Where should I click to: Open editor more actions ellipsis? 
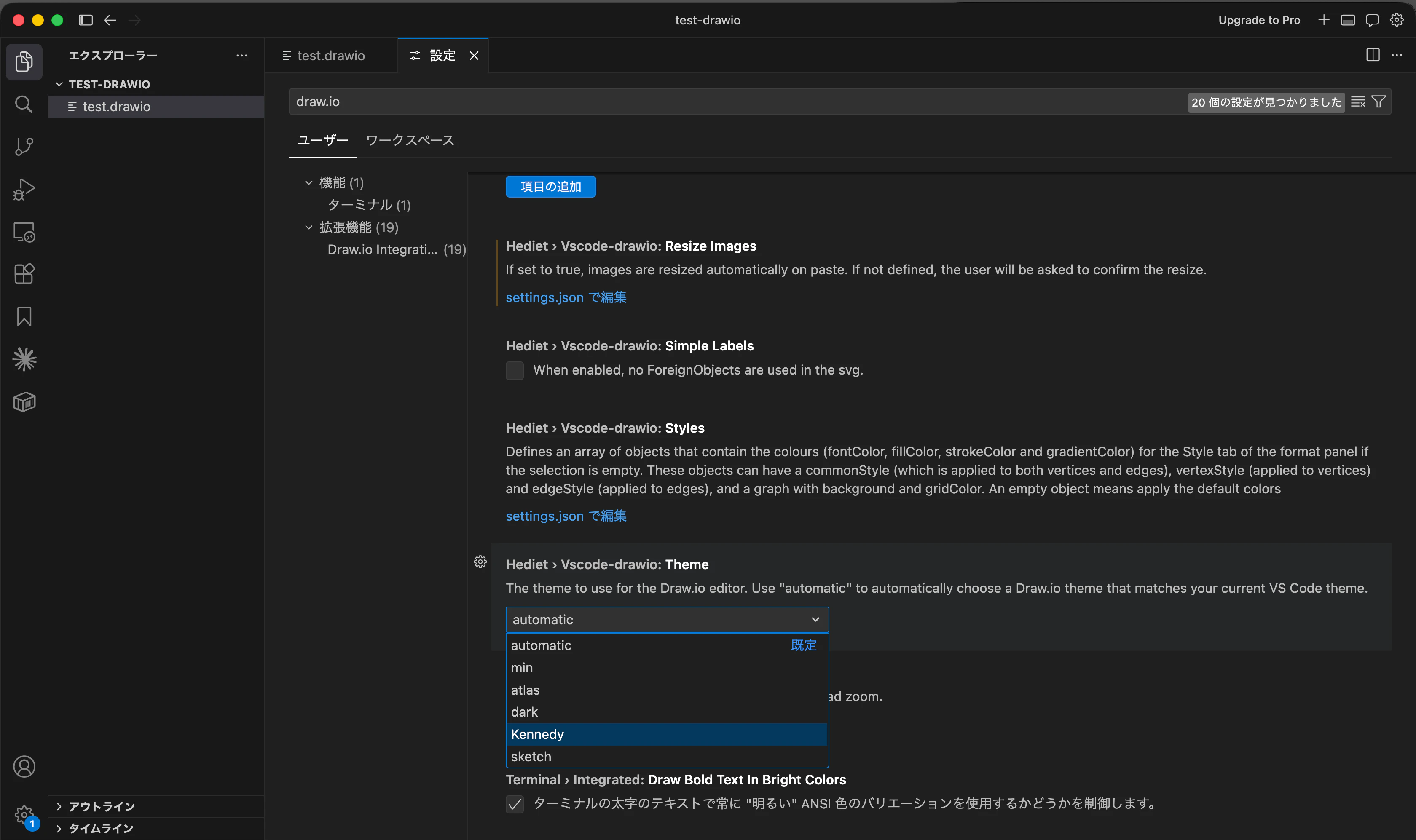pos(1397,55)
